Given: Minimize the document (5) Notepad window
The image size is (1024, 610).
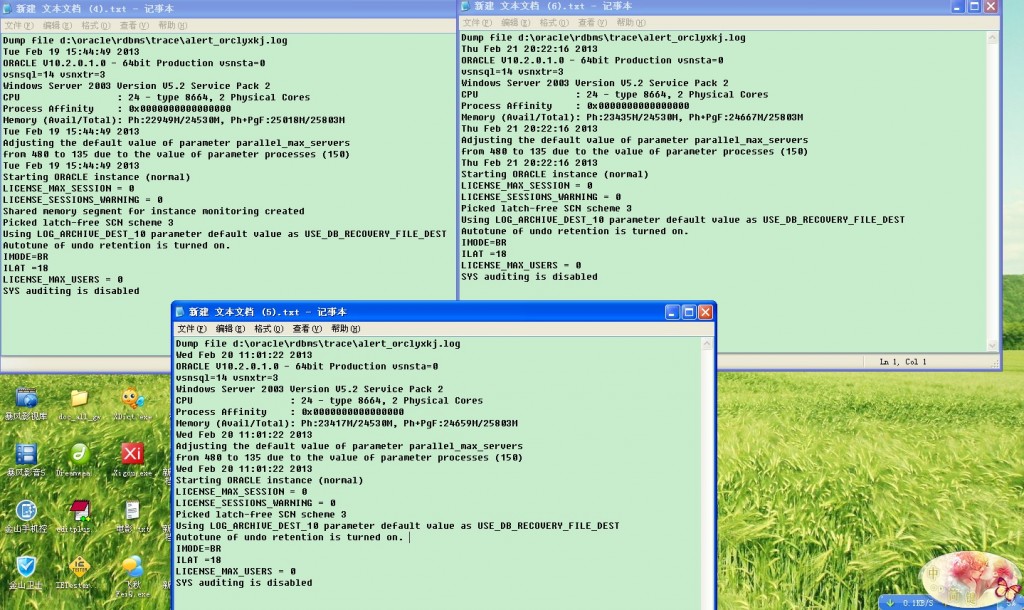Looking at the screenshot, I should pos(673,312).
